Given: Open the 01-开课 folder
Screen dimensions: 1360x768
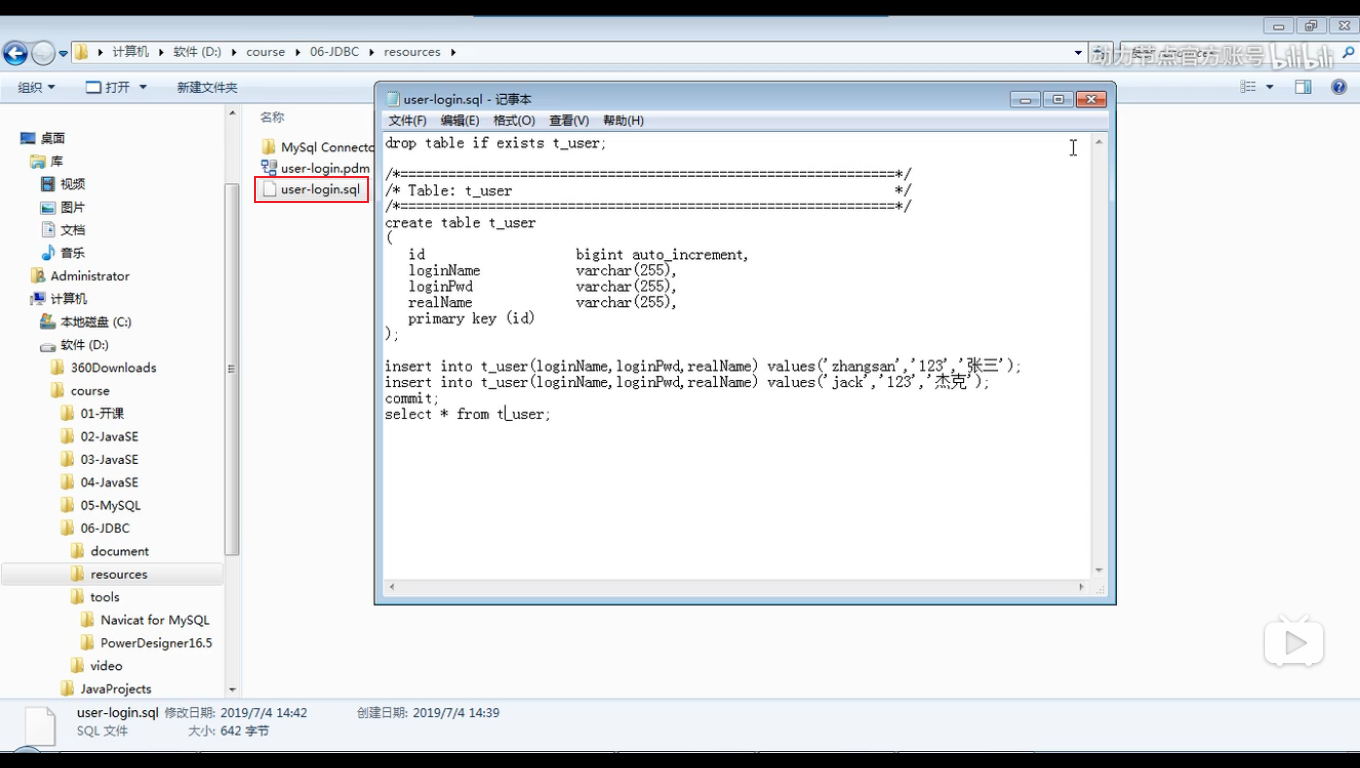Looking at the screenshot, I should point(93,413).
